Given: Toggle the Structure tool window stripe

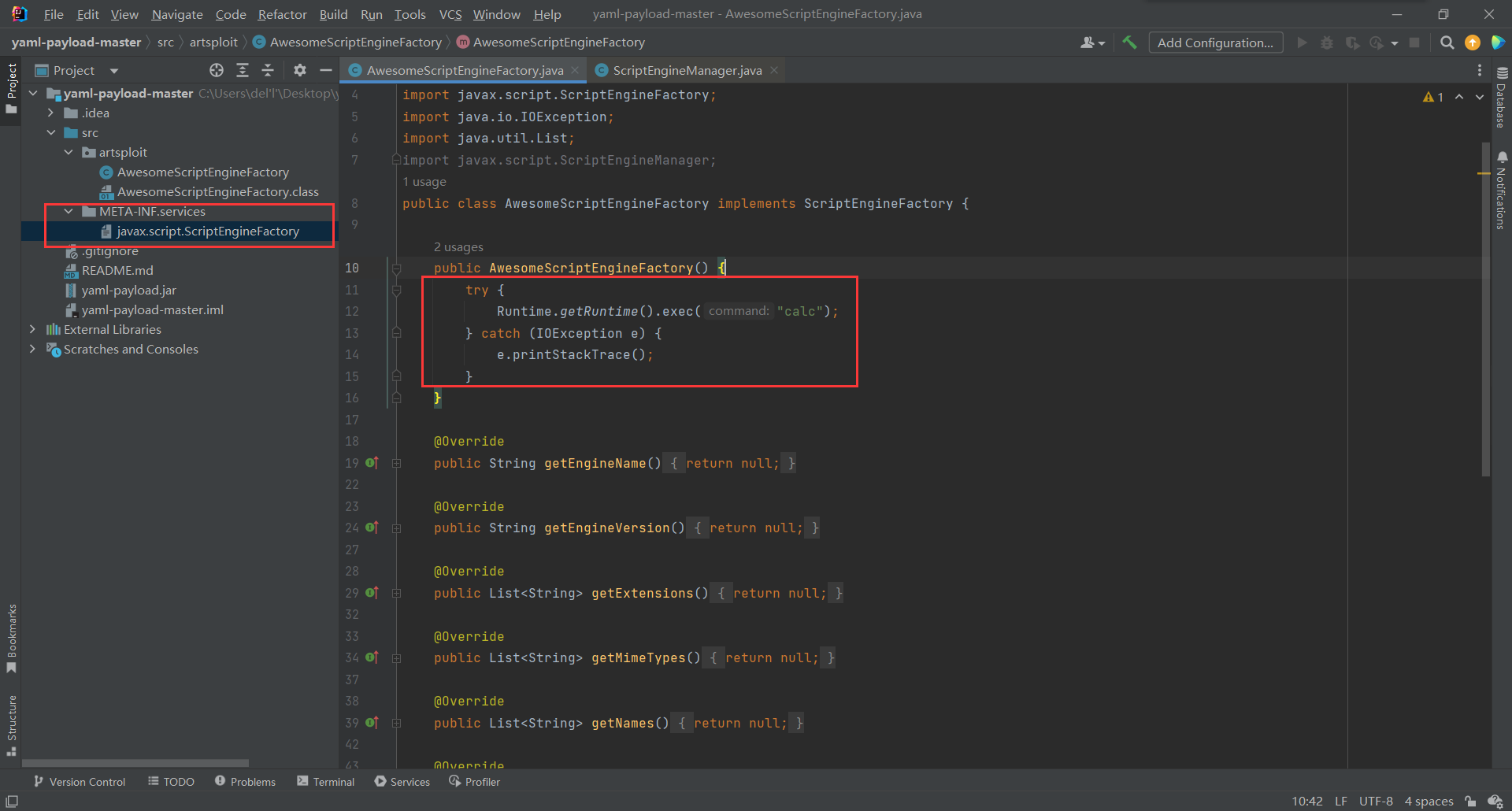Looking at the screenshot, I should click(x=11, y=725).
